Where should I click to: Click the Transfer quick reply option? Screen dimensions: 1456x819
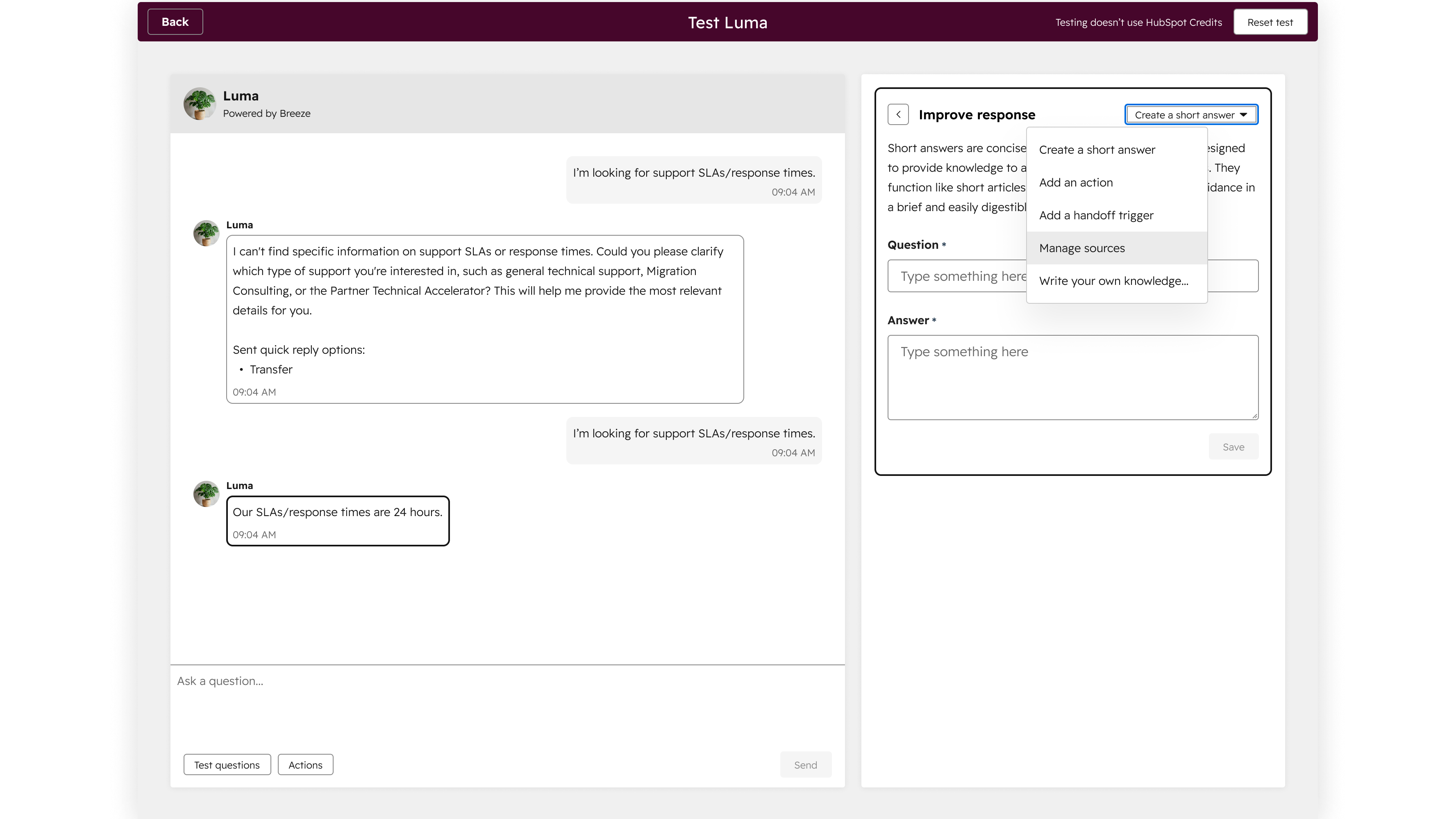pyautogui.click(x=271, y=369)
